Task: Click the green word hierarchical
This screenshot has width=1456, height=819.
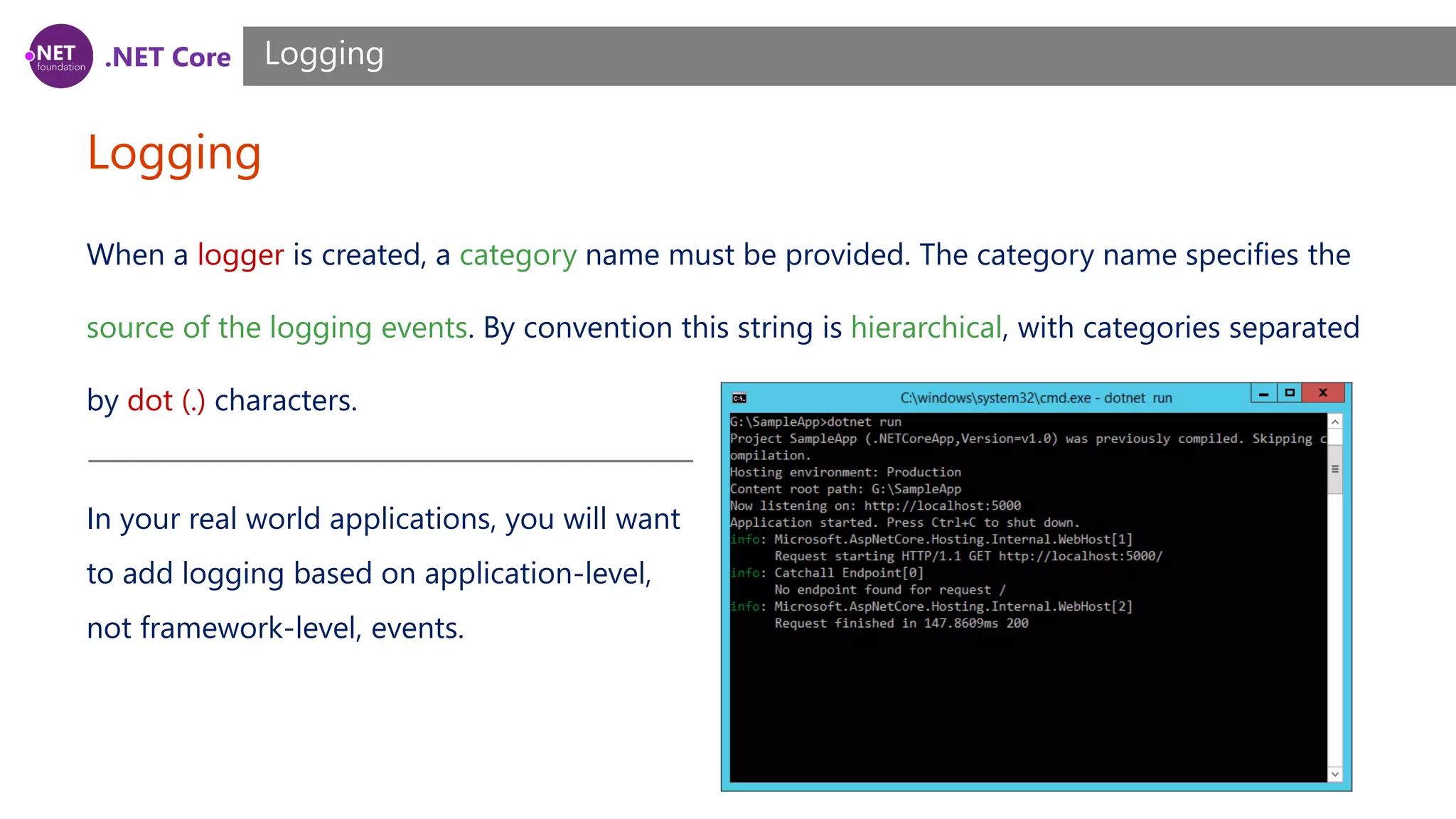Action: click(x=926, y=328)
